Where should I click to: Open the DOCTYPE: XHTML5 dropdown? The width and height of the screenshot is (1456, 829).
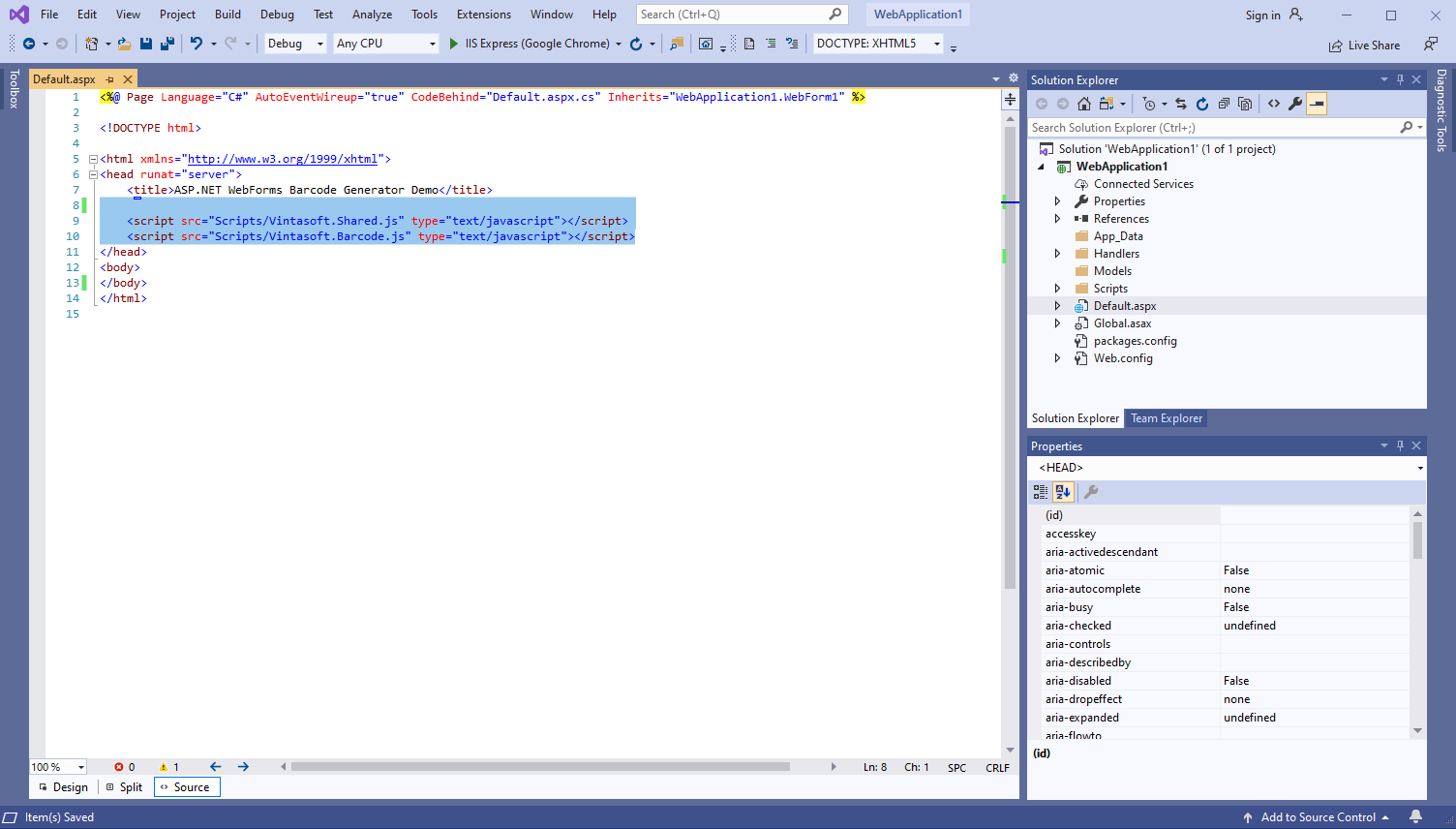click(878, 44)
